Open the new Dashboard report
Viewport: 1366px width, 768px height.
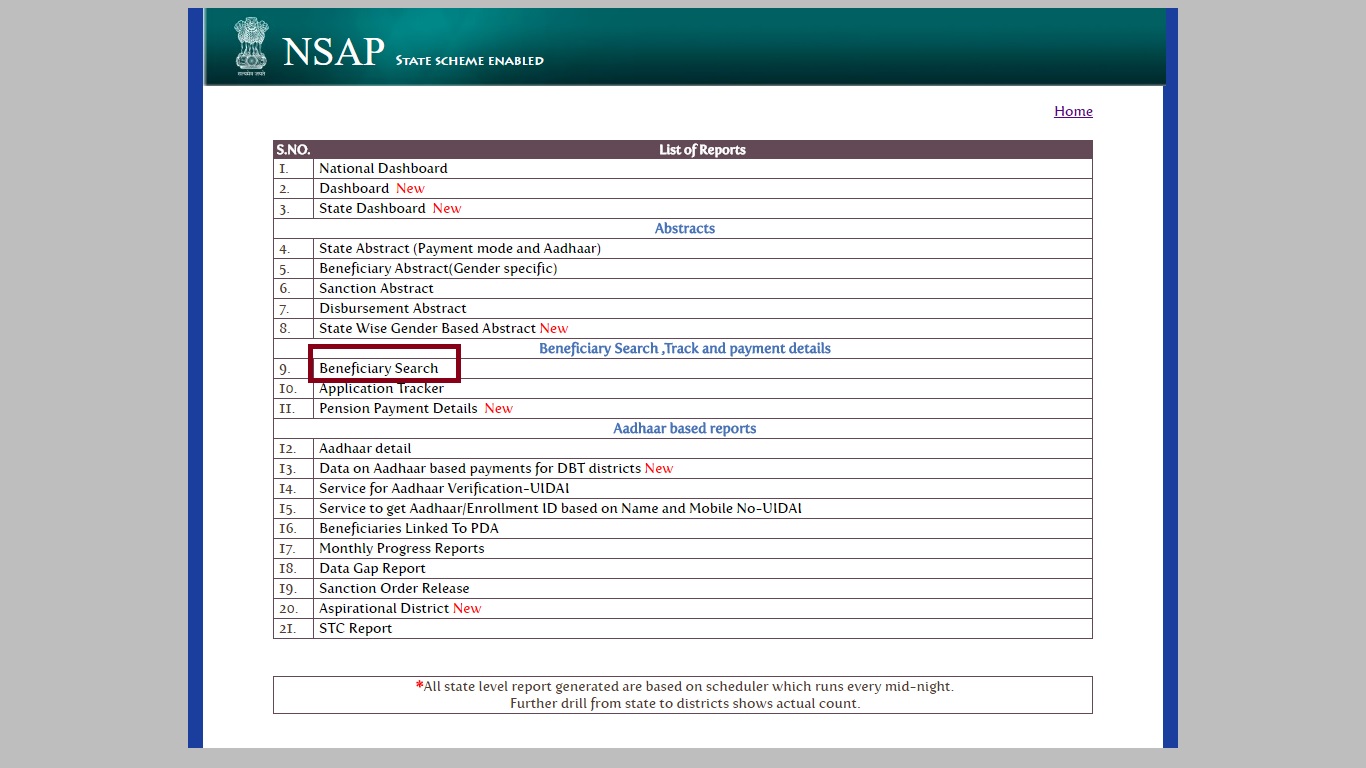354,188
